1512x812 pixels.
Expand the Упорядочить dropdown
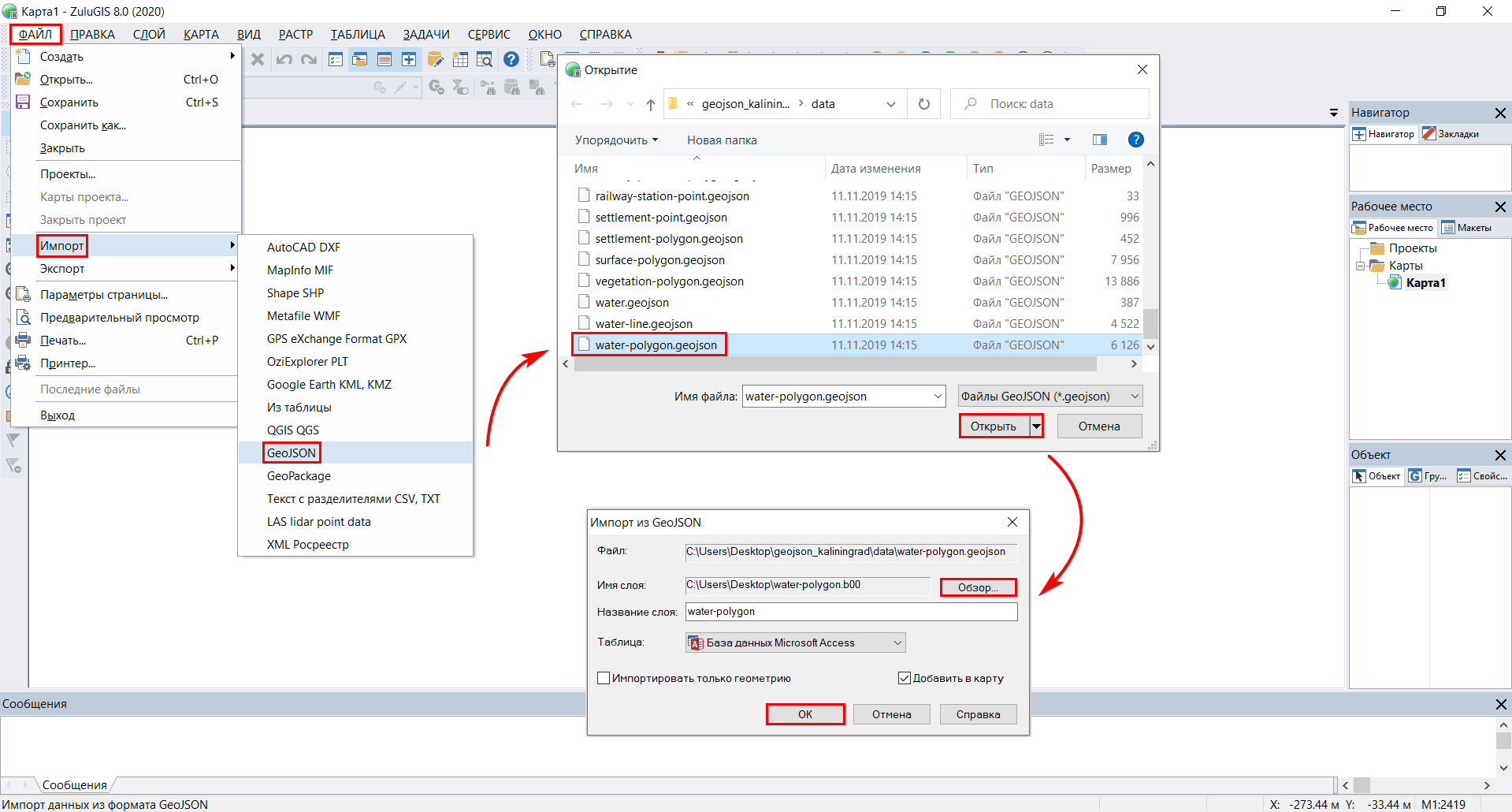(616, 140)
